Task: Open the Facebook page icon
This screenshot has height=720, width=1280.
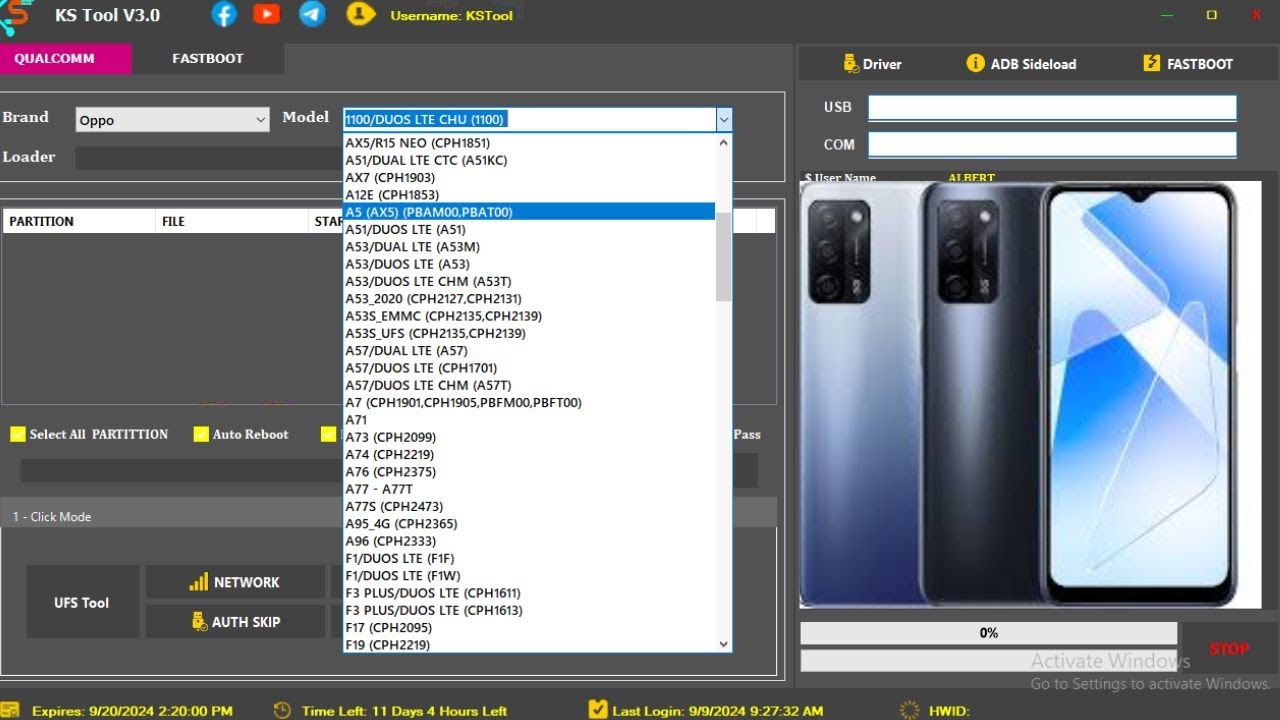Action: pos(224,14)
